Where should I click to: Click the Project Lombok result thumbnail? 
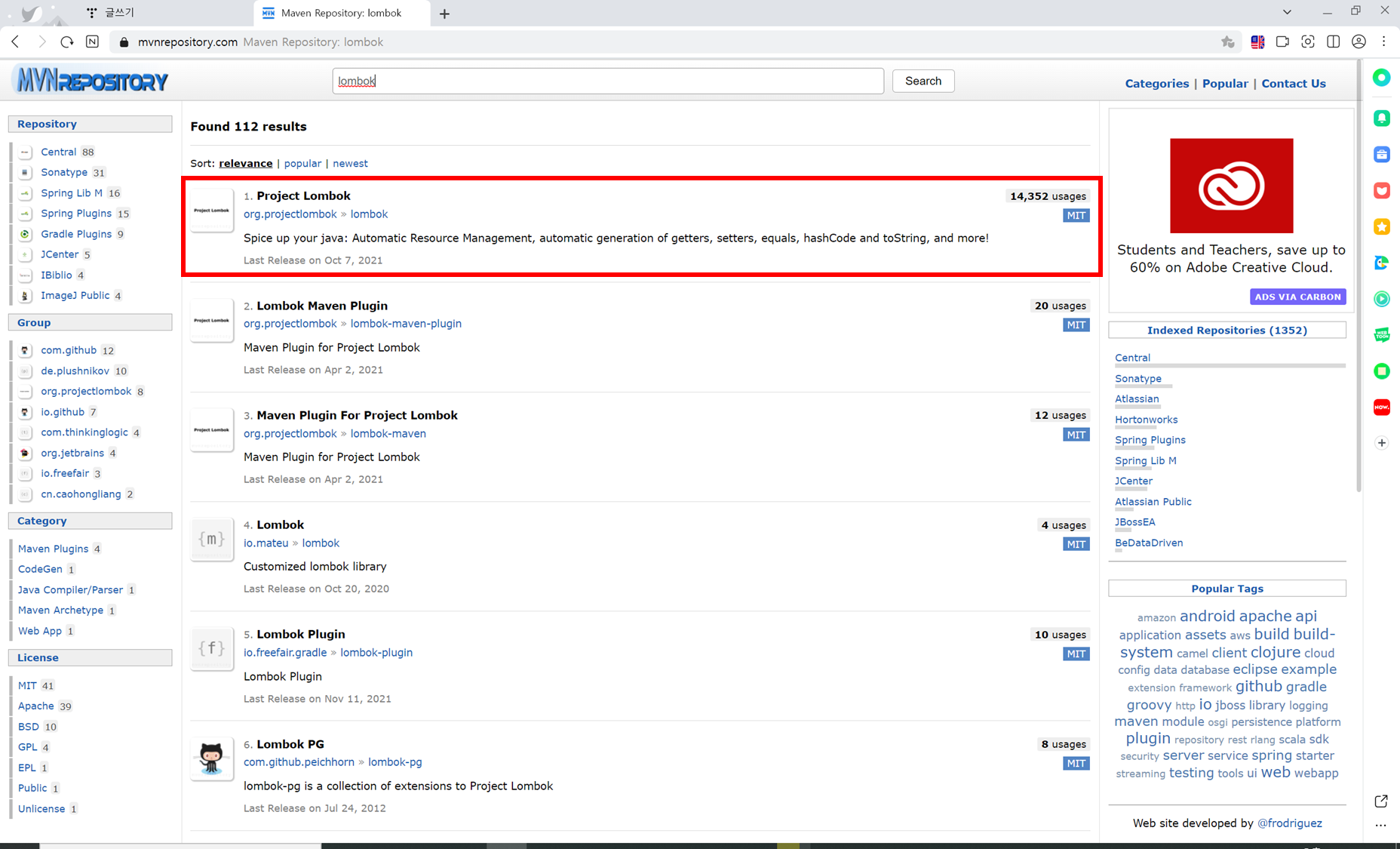coord(212,211)
